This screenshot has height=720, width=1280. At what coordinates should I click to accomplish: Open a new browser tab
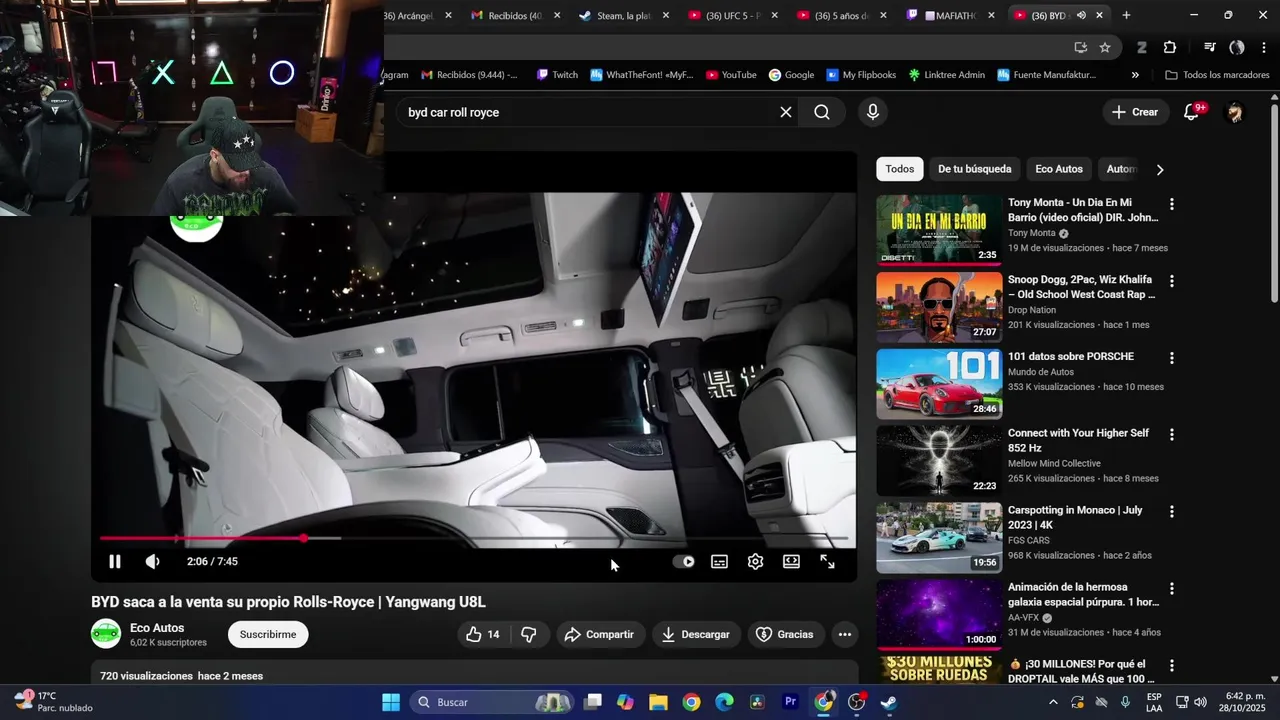(x=1126, y=15)
